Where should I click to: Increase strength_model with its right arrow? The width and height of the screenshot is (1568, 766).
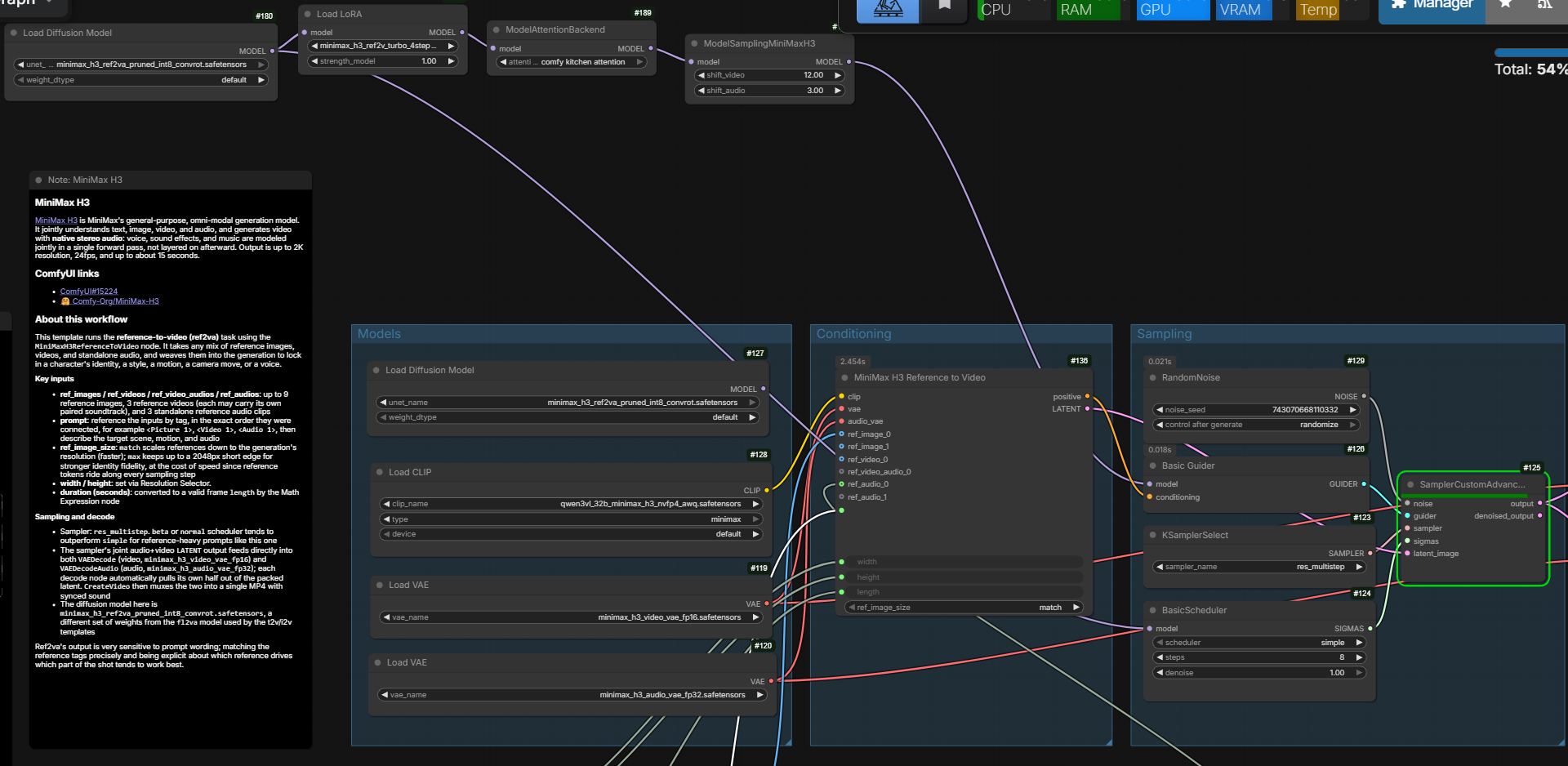pyautogui.click(x=451, y=61)
